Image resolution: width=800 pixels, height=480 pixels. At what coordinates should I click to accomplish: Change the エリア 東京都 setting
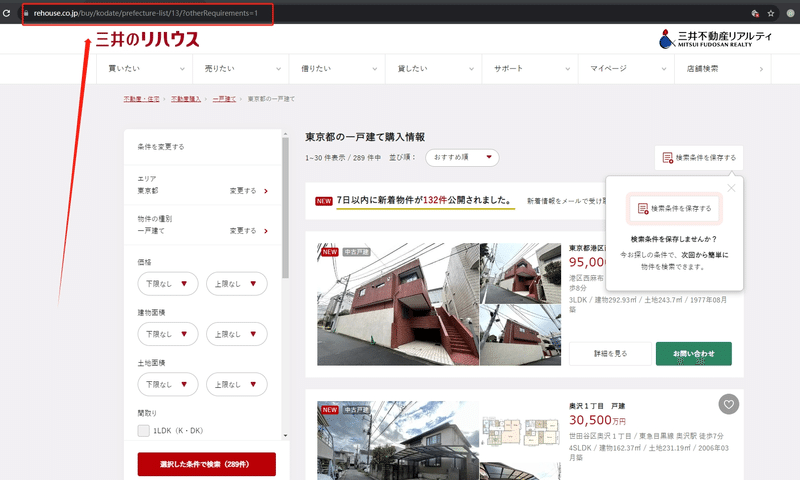(x=248, y=191)
